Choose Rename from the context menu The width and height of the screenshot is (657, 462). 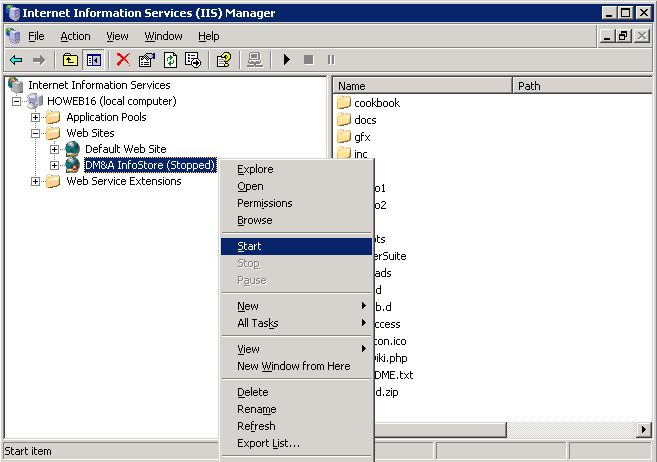296,409
